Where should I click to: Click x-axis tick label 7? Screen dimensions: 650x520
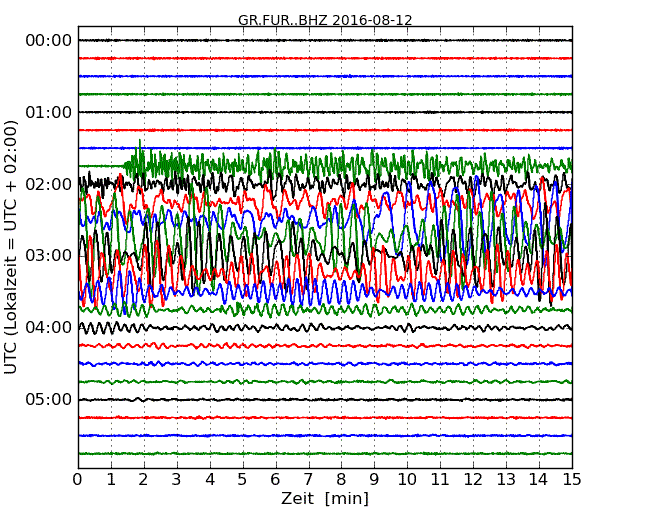pos(308,479)
